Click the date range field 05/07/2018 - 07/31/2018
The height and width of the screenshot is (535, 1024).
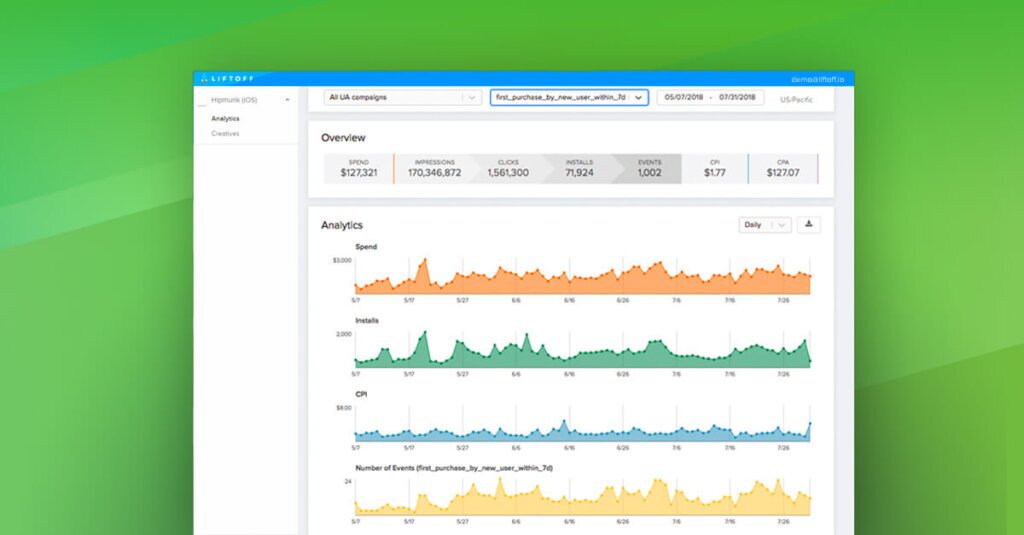click(x=710, y=97)
